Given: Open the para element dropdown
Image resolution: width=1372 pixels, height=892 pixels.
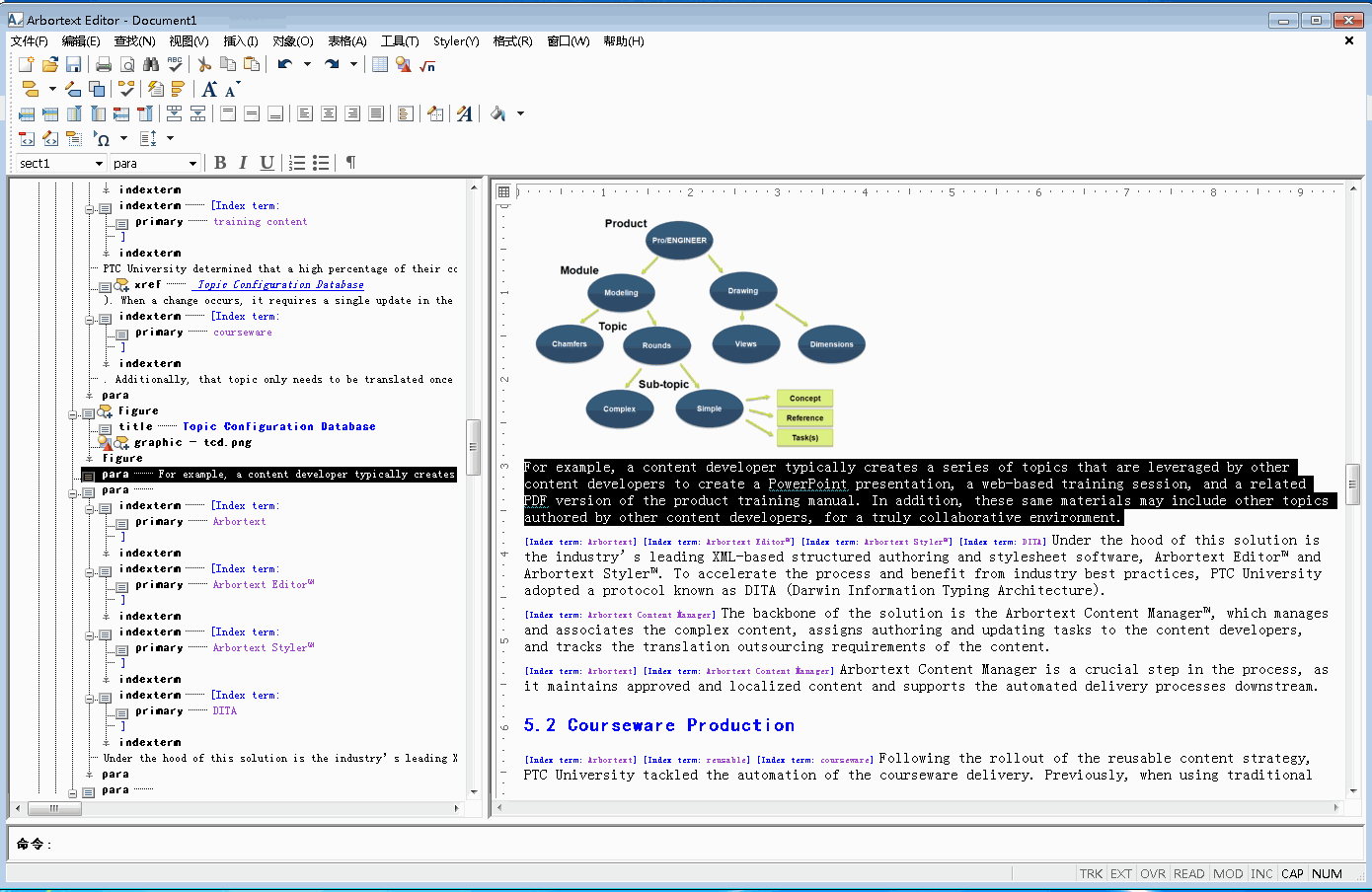Looking at the screenshot, I should coord(192,164).
